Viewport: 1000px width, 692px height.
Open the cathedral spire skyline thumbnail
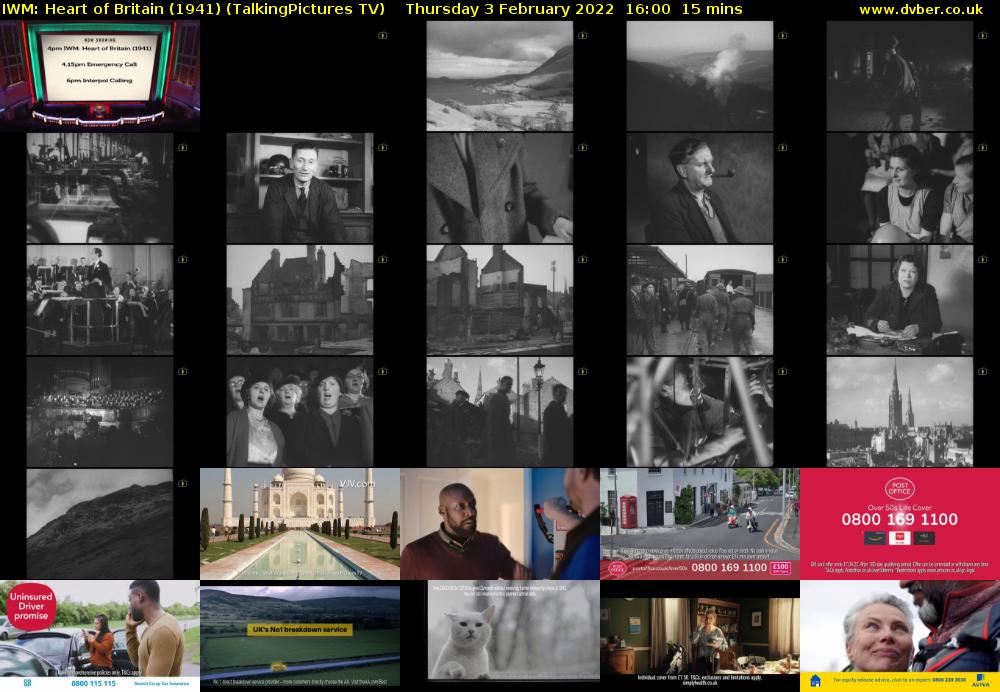tap(900, 411)
